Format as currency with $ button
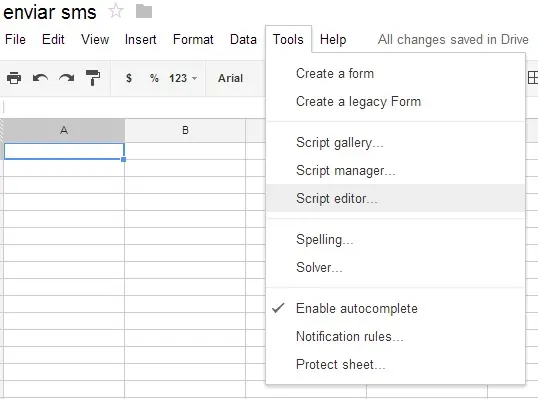Image resolution: width=538 pixels, height=399 pixels. (x=129, y=78)
